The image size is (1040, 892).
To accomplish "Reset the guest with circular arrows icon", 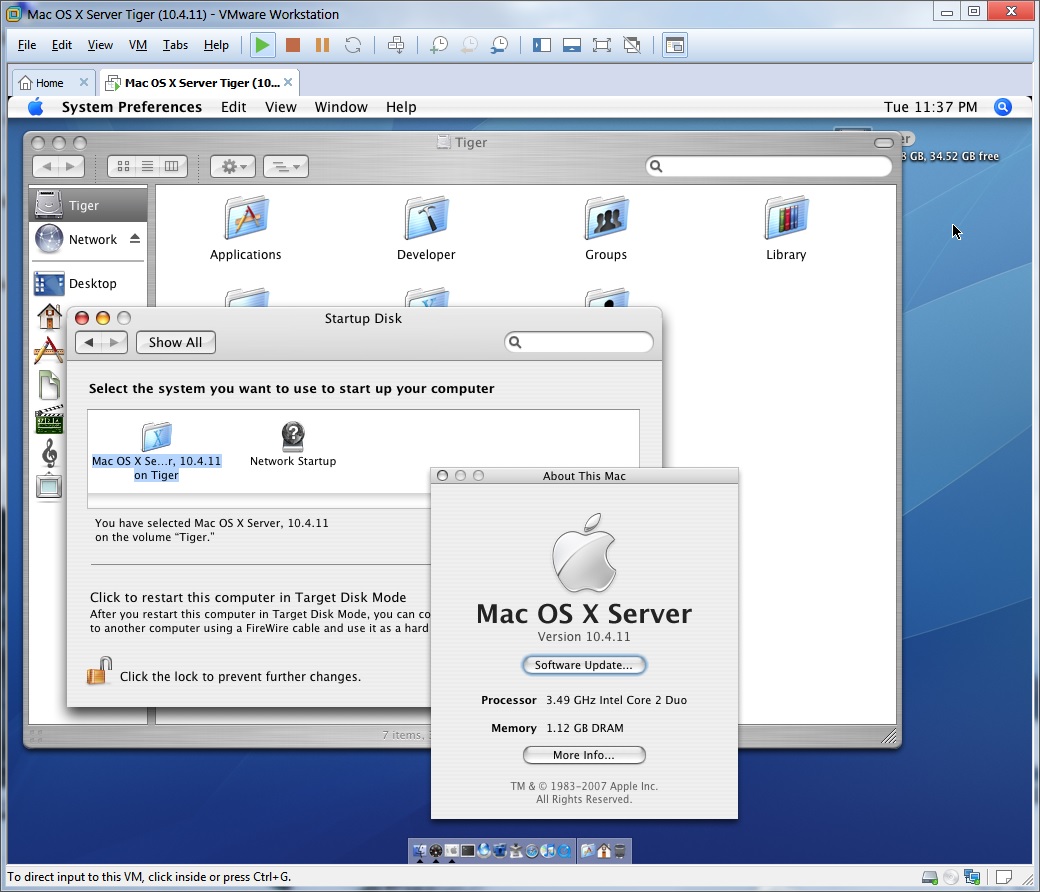I will 353,45.
